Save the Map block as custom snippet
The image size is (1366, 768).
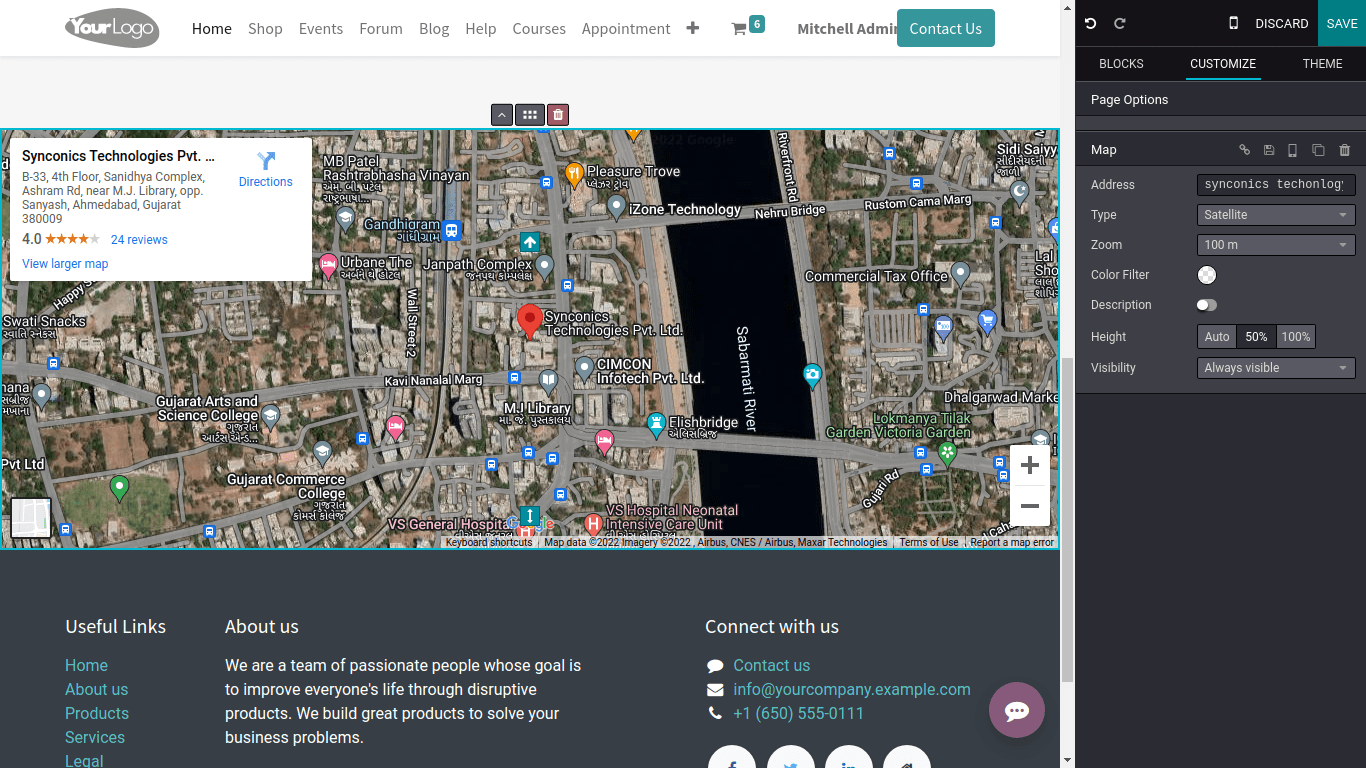(x=1269, y=150)
